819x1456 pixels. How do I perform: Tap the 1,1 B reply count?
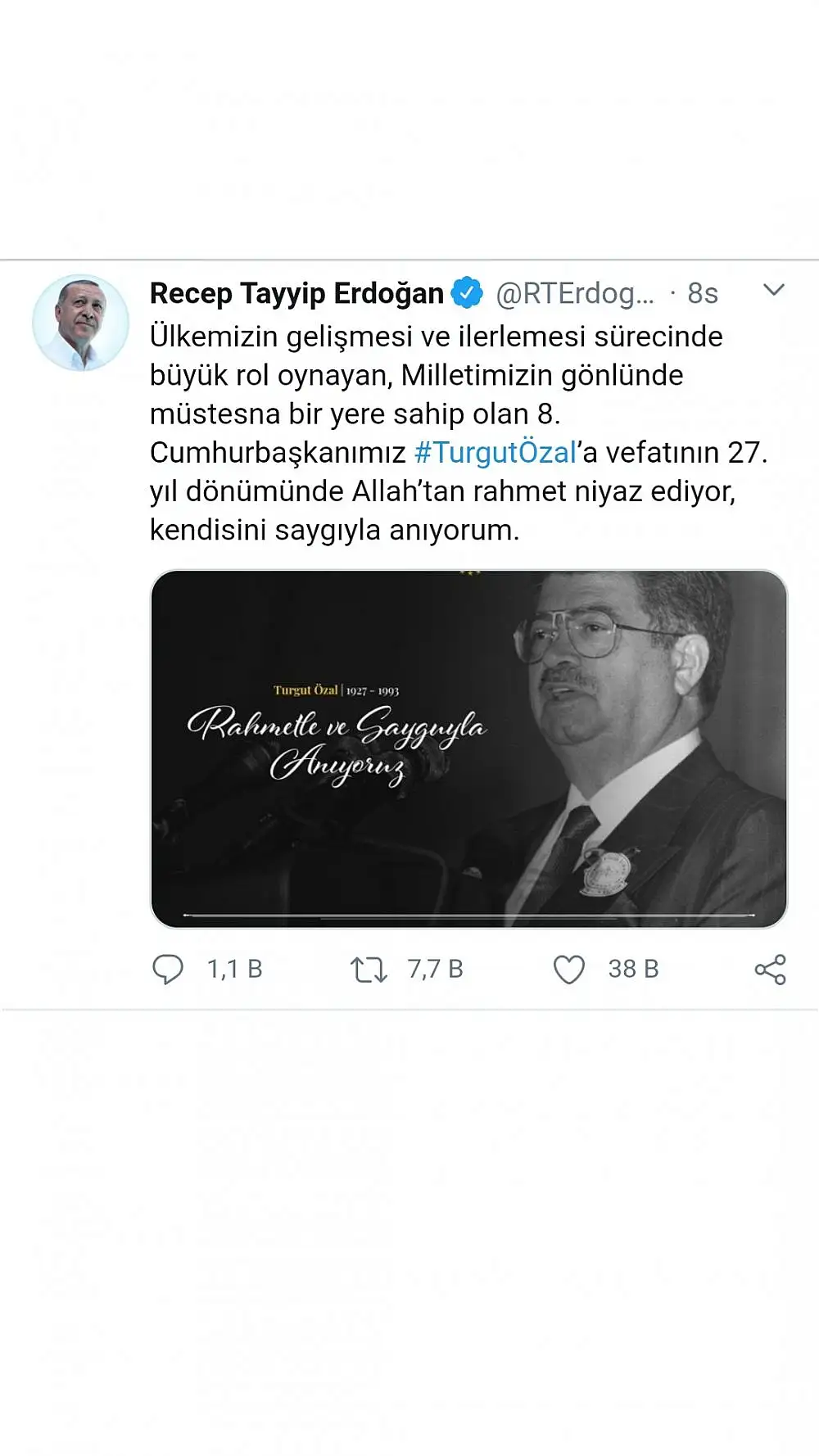(235, 970)
